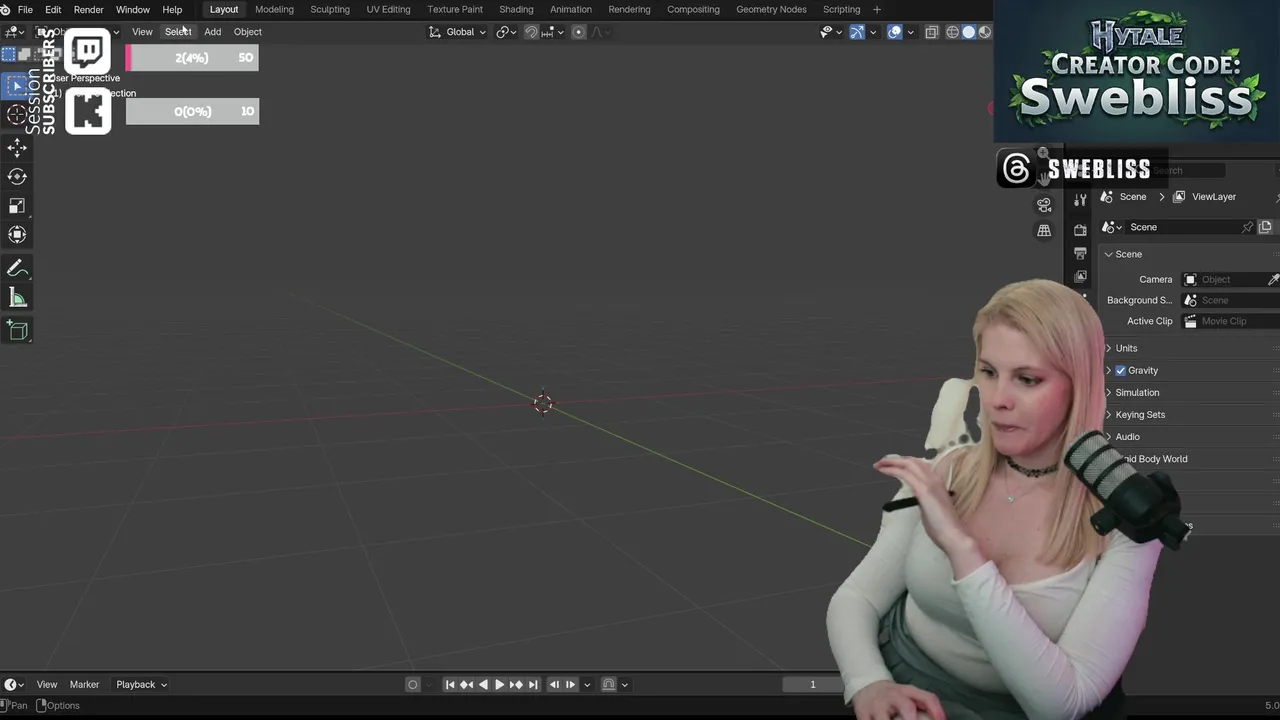Switch to material preview shading
Screen dimensions: 1280x720
[x=984, y=32]
